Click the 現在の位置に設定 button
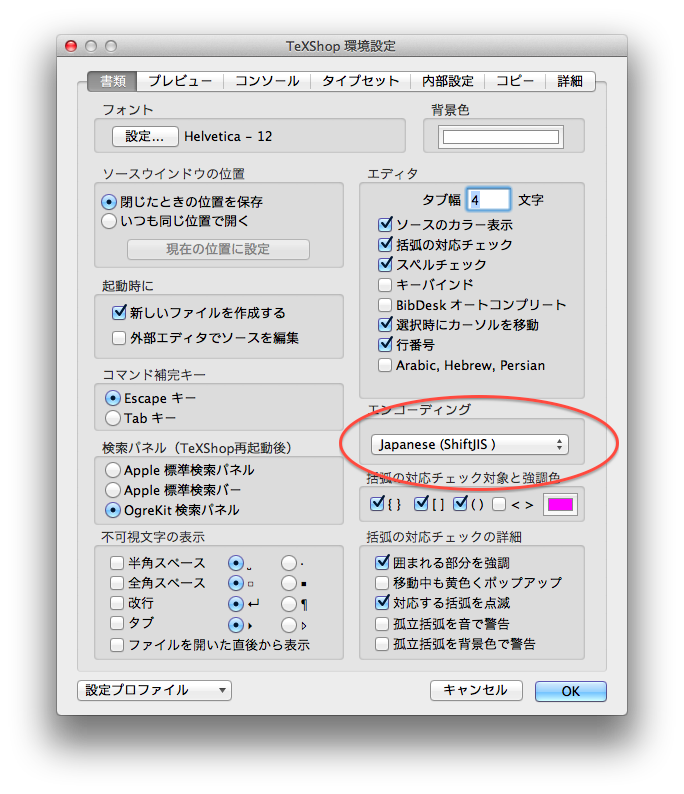Image resolution: width=684 pixels, height=794 pixels. point(218,249)
